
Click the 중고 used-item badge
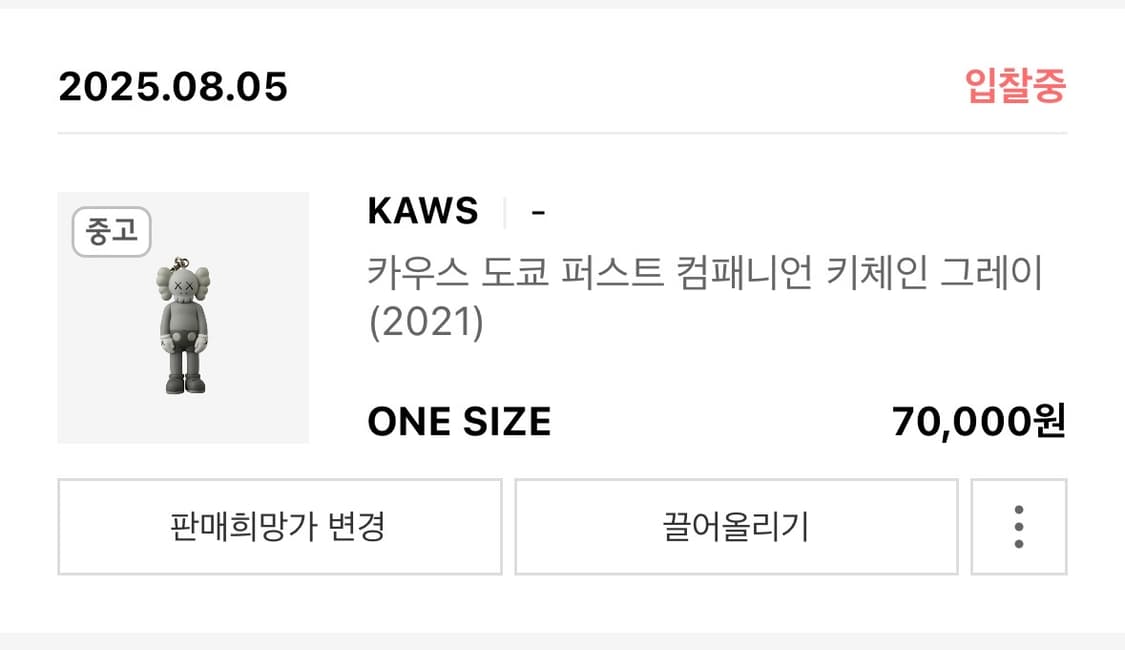point(111,231)
